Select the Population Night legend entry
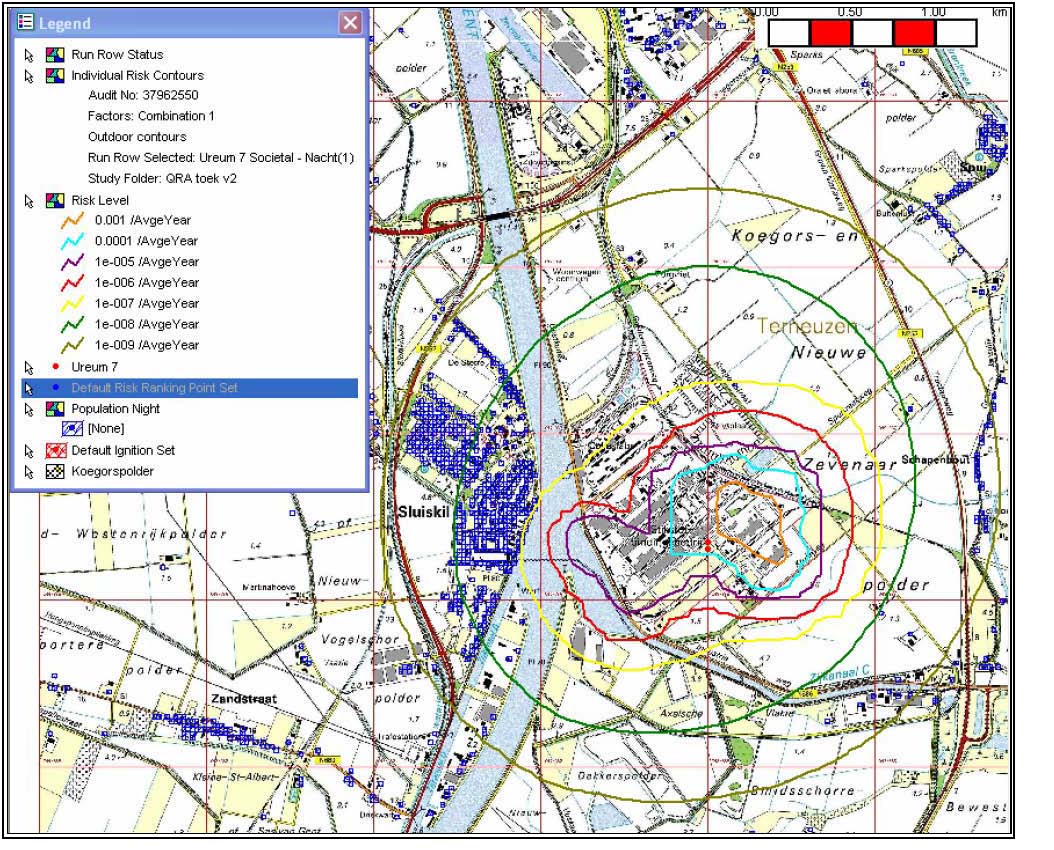1054x850 pixels. (116, 409)
